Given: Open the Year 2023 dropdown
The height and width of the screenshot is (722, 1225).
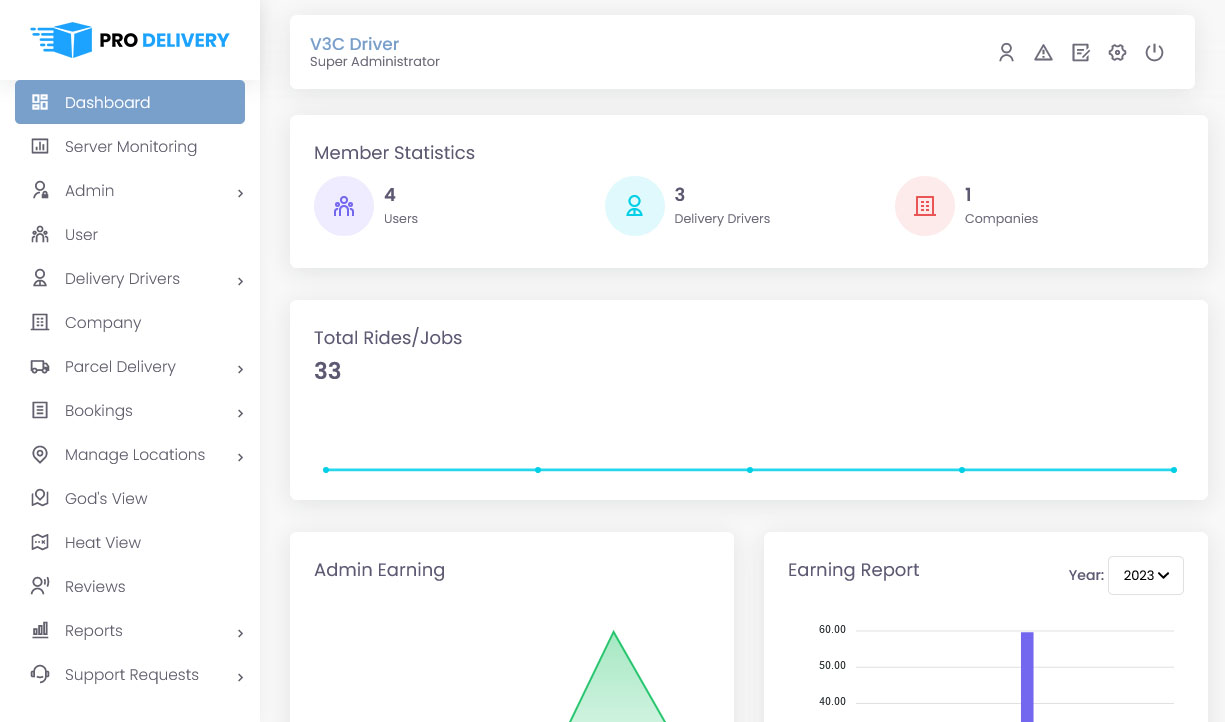Looking at the screenshot, I should tap(1146, 575).
